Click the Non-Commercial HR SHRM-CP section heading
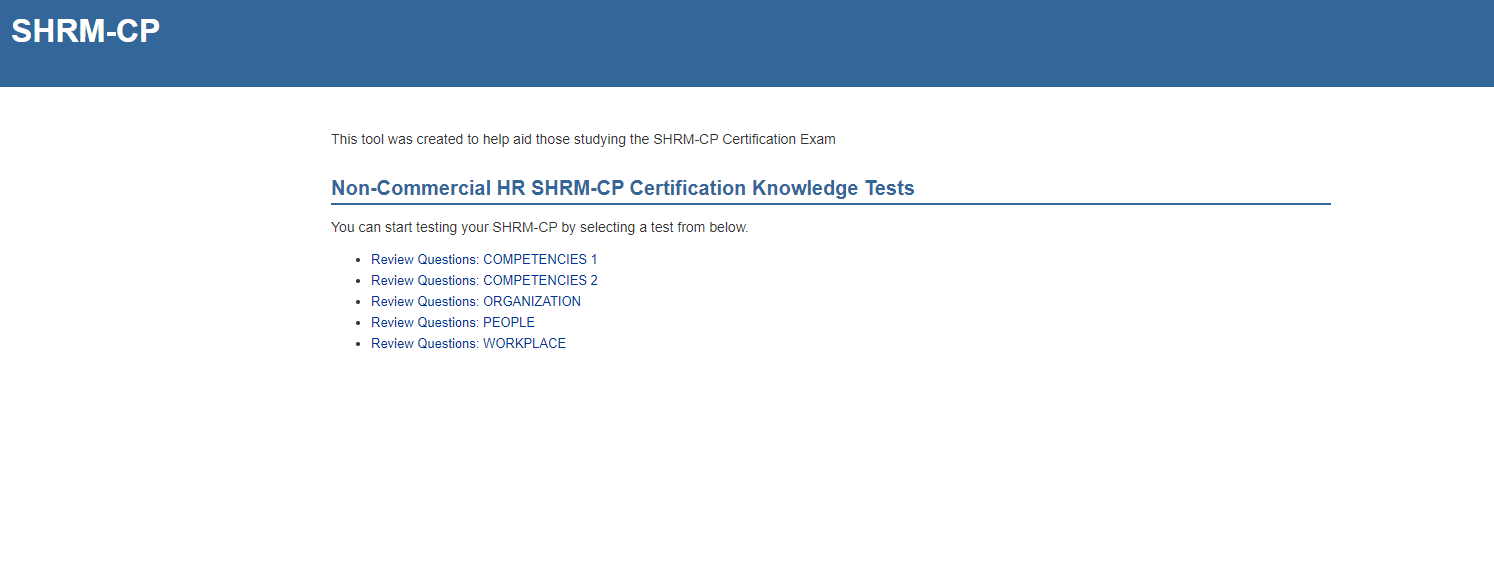This screenshot has width=1494, height=563. [622, 188]
